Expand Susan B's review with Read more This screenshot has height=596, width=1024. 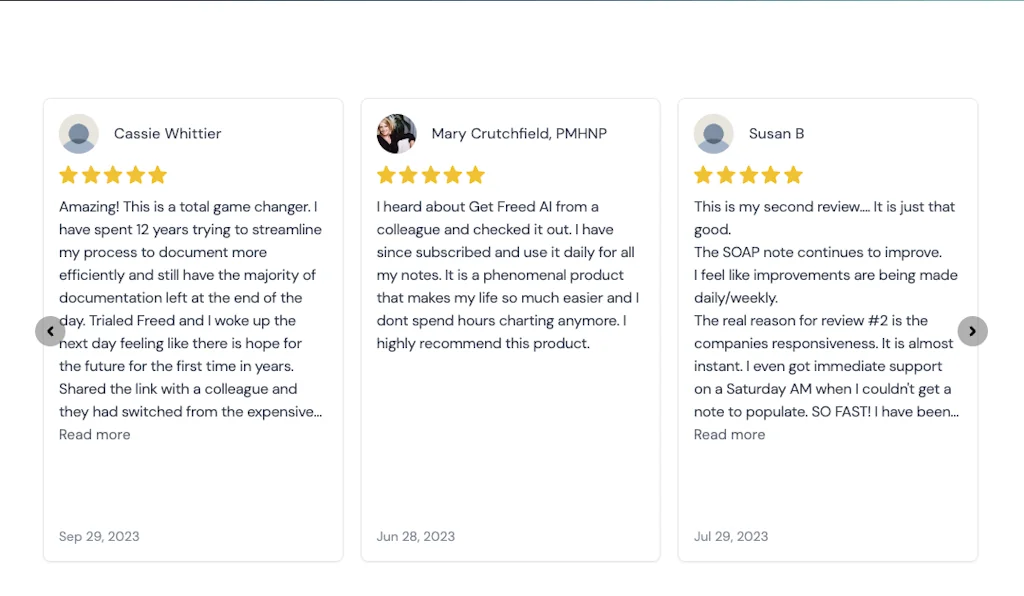coord(729,434)
